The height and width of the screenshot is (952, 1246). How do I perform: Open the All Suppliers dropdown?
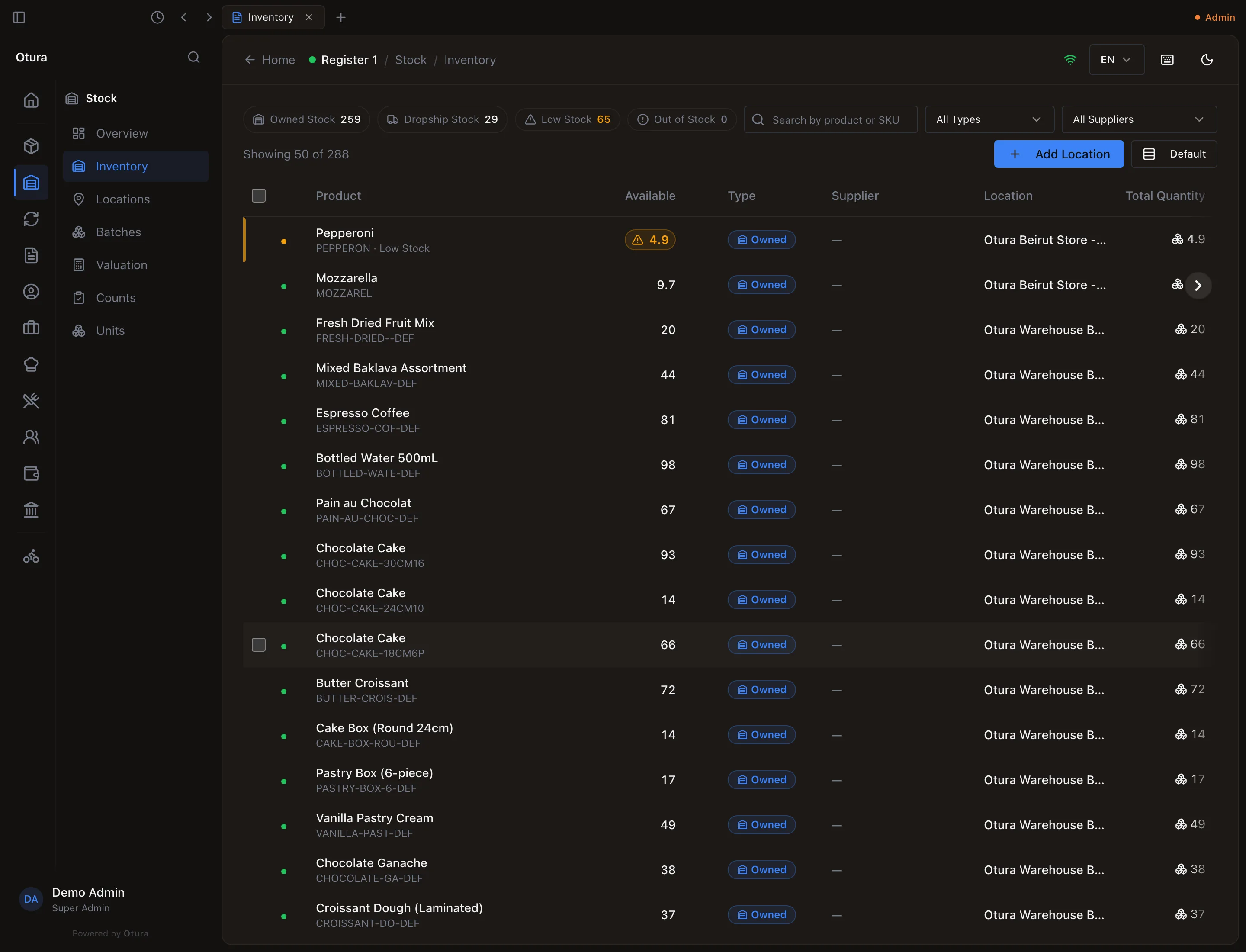tap(1139, 119)
